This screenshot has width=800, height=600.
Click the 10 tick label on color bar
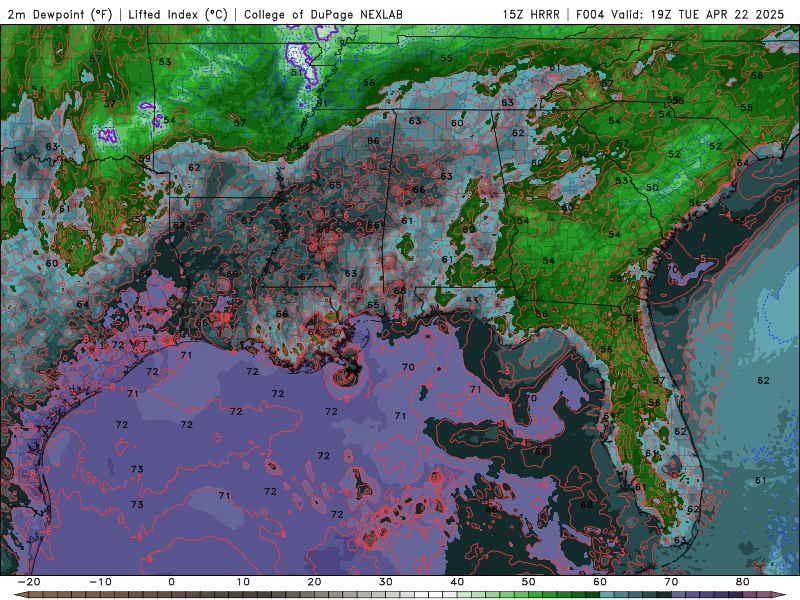pyautogui.click(x=243, y=582)
